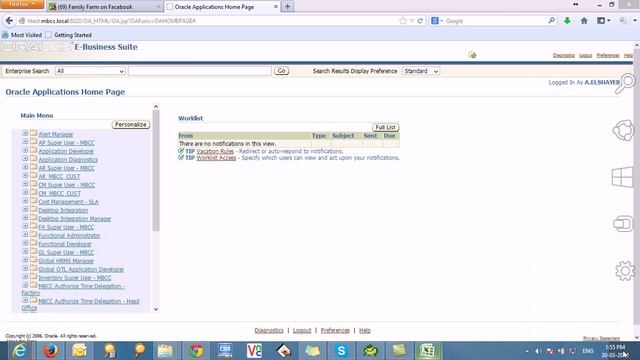
Task: Open the GL Super User - MBCC link
Action: tap(66, 253)
